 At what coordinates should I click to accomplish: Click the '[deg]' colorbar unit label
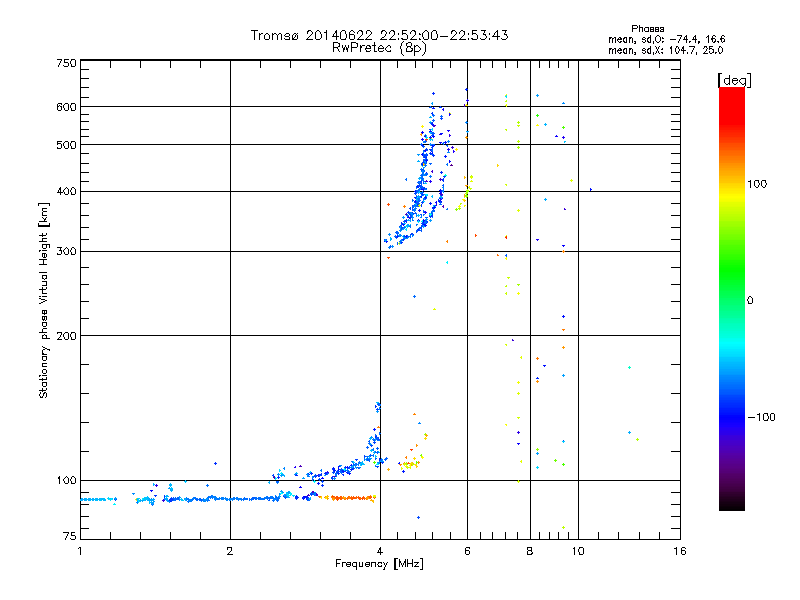(734, 80)
